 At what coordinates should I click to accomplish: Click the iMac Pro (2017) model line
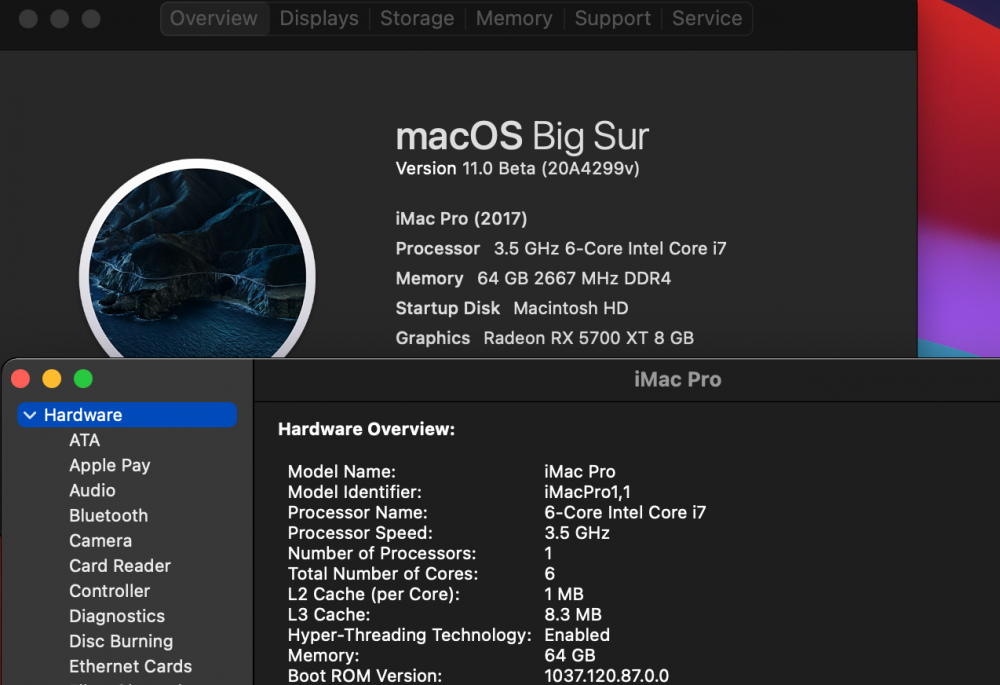461,219
